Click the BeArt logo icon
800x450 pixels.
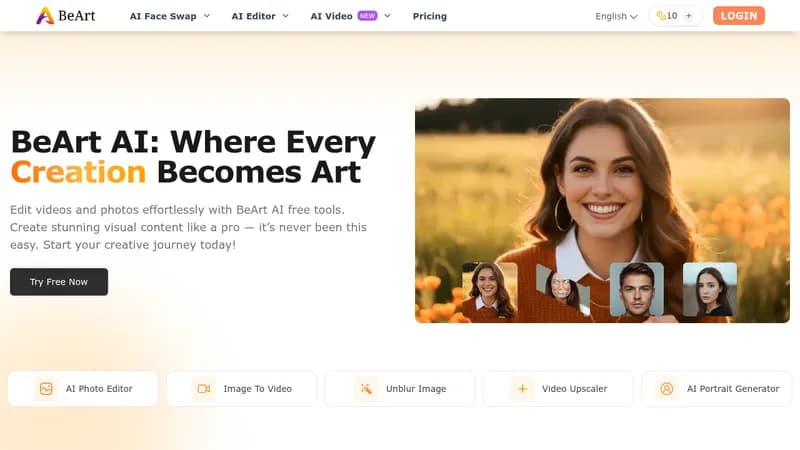[45, 16]
